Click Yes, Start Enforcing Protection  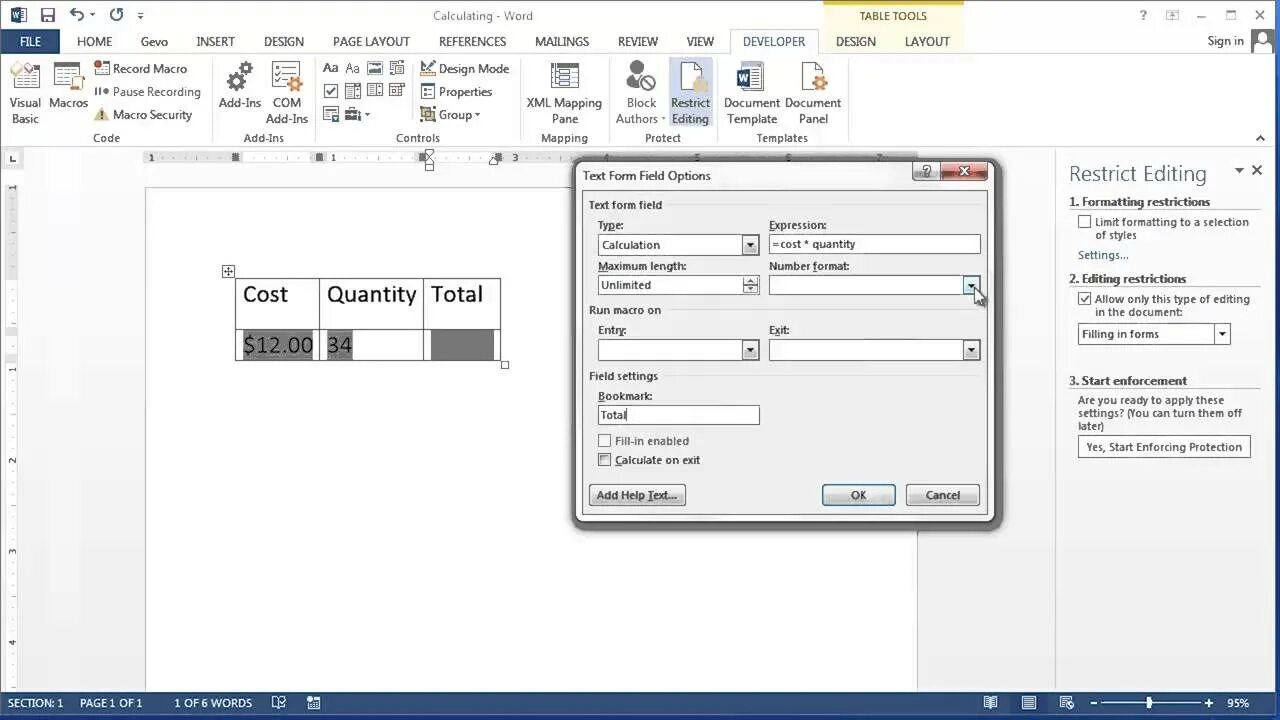(1164, 447)
